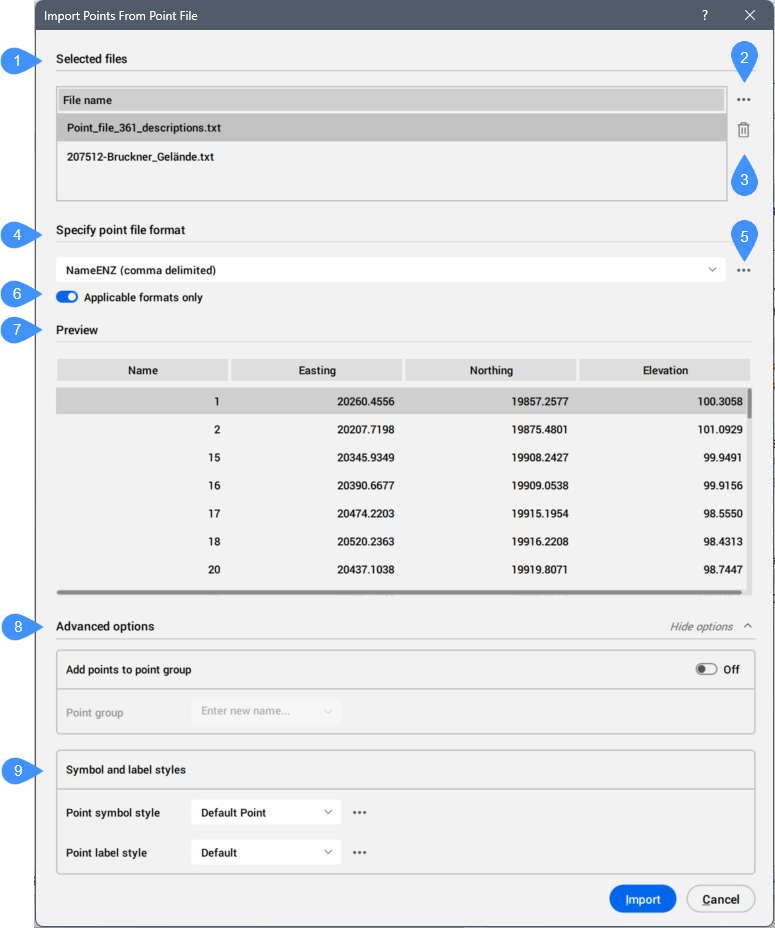Select 207512-Bruckner_Gelände.txt file
Image resolution: width=775 pixels, height=928 pixels.
140,157
